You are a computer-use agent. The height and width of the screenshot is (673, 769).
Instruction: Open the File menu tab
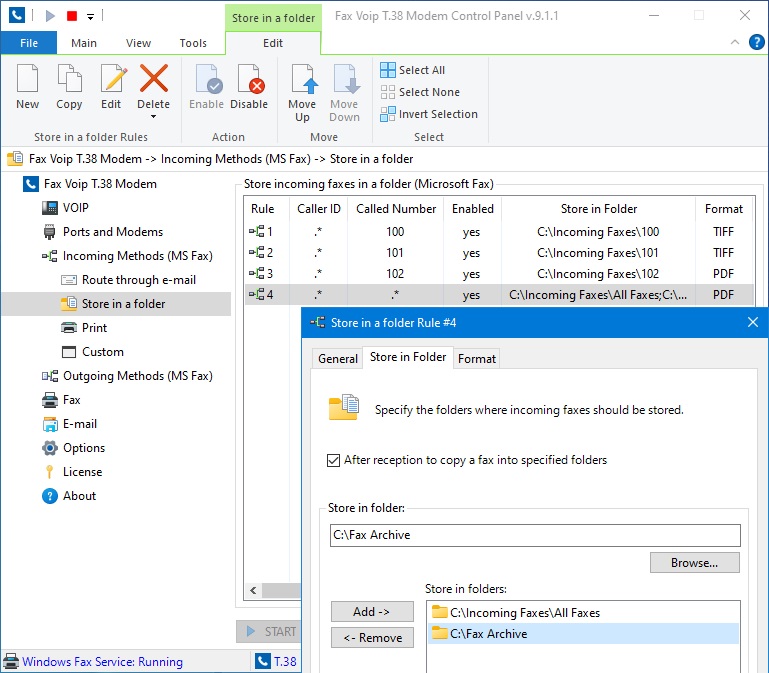click(29, 43)
